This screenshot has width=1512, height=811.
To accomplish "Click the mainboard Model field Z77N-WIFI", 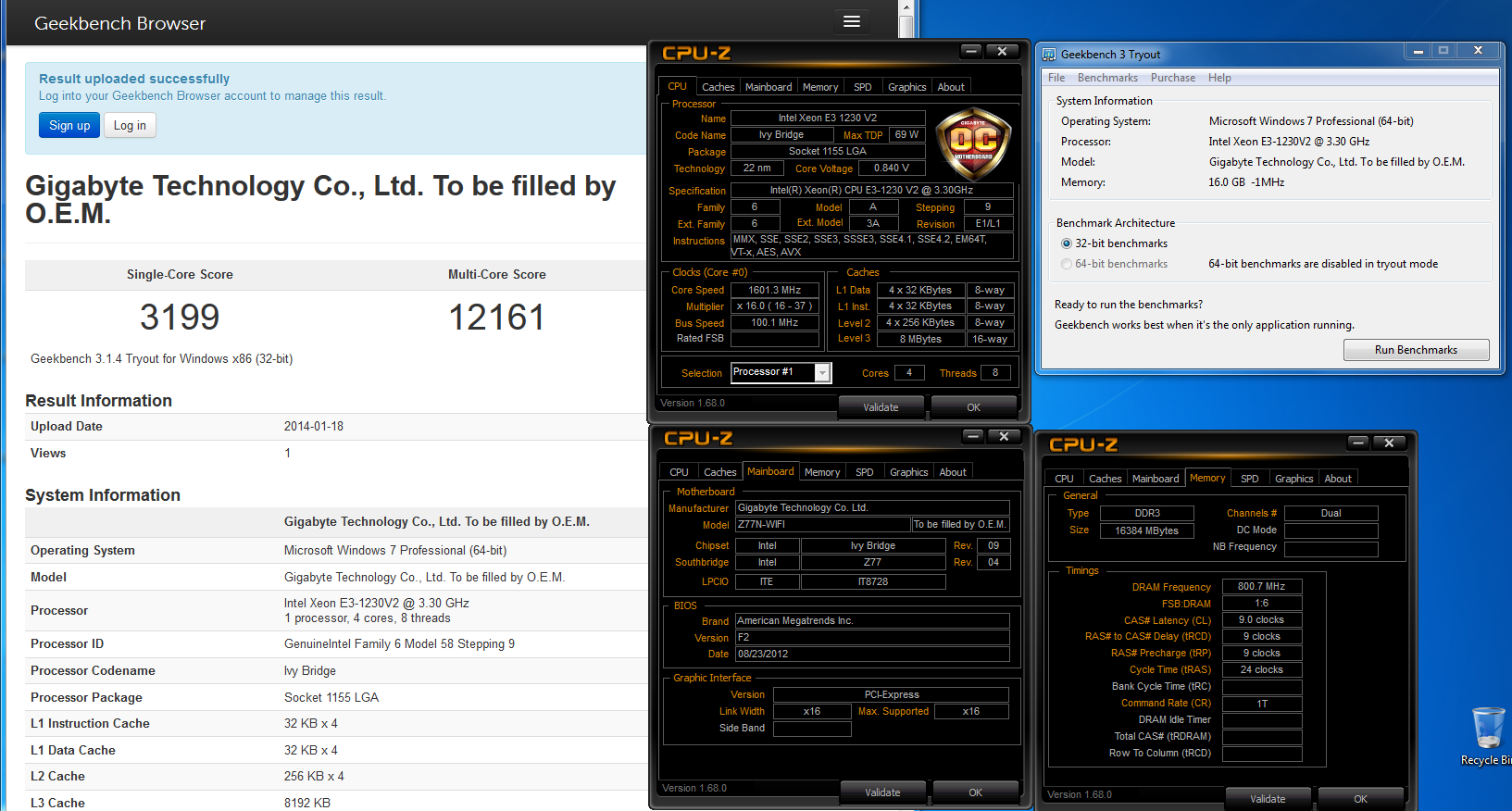I will click(x=823, y=524).
